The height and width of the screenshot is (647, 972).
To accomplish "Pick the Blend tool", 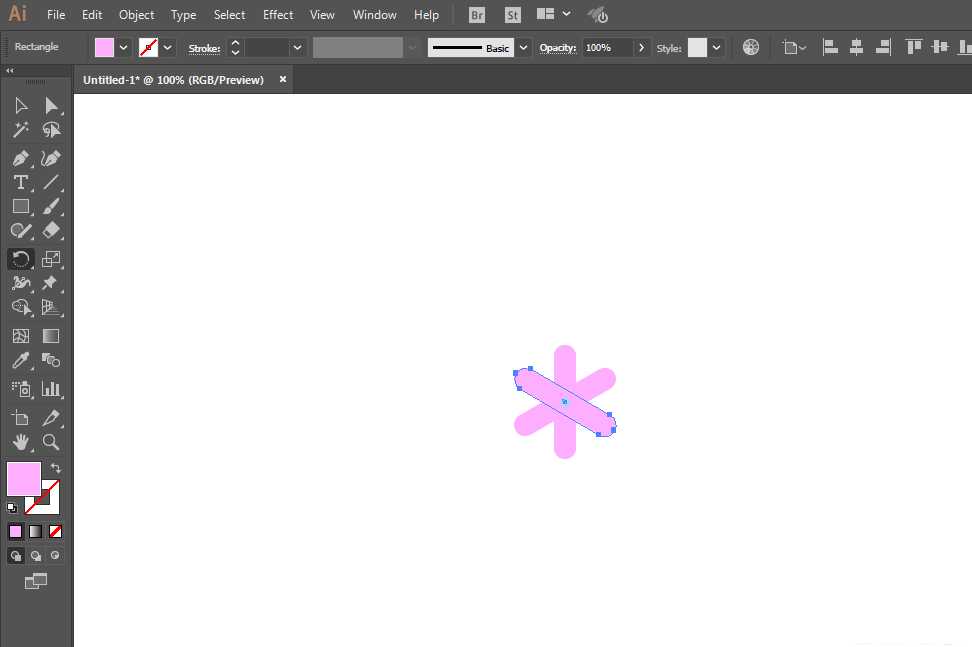I will 51,360.
